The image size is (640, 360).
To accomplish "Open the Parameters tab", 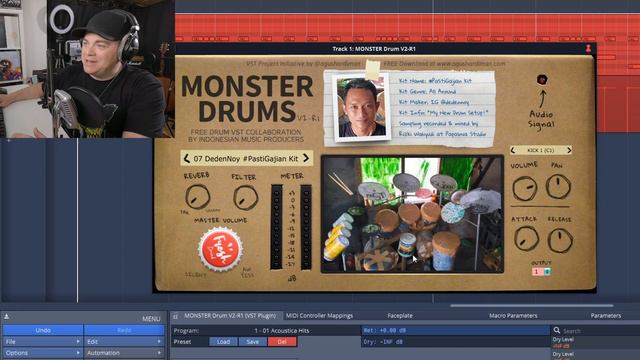I will pyautogui.click(x=606, y=316).
